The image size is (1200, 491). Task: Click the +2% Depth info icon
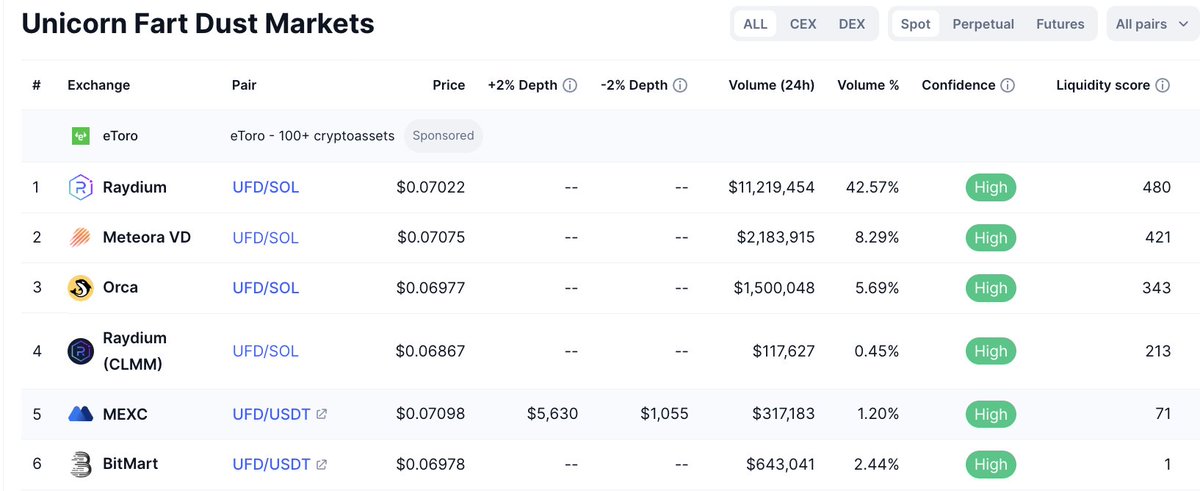[570, 85]
